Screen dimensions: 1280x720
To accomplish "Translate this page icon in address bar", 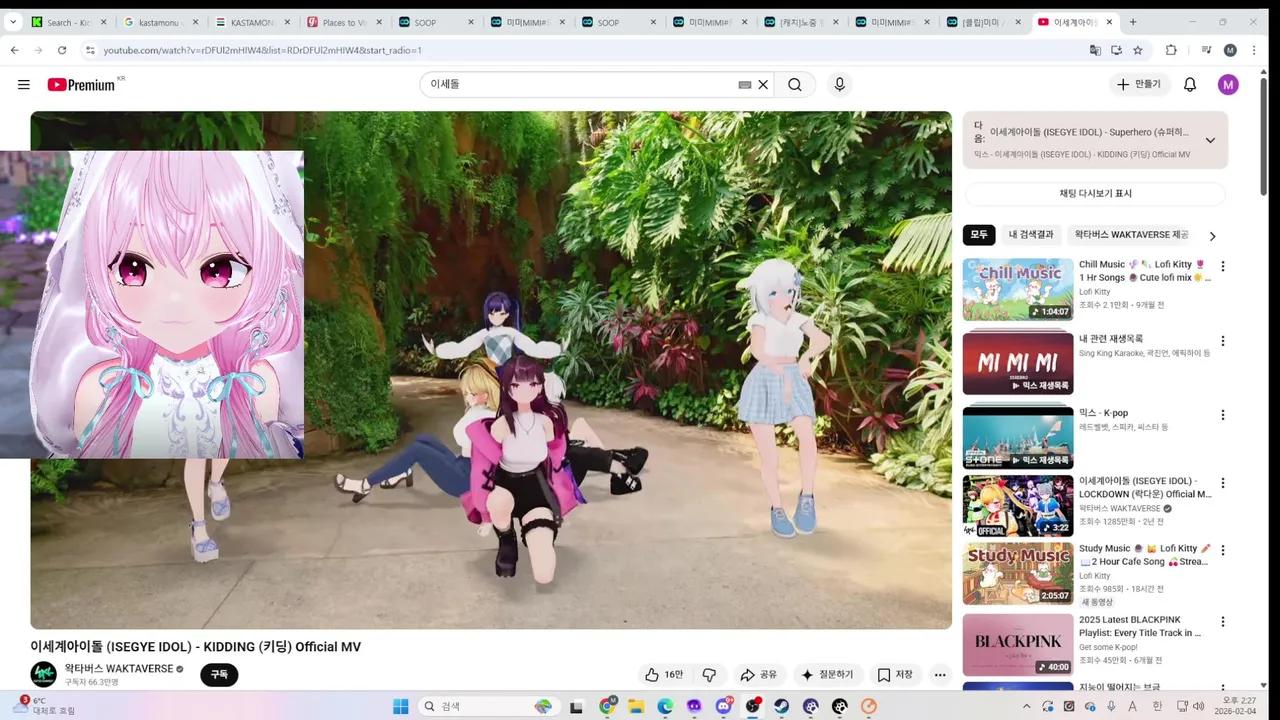I will tap(1095, 50).
